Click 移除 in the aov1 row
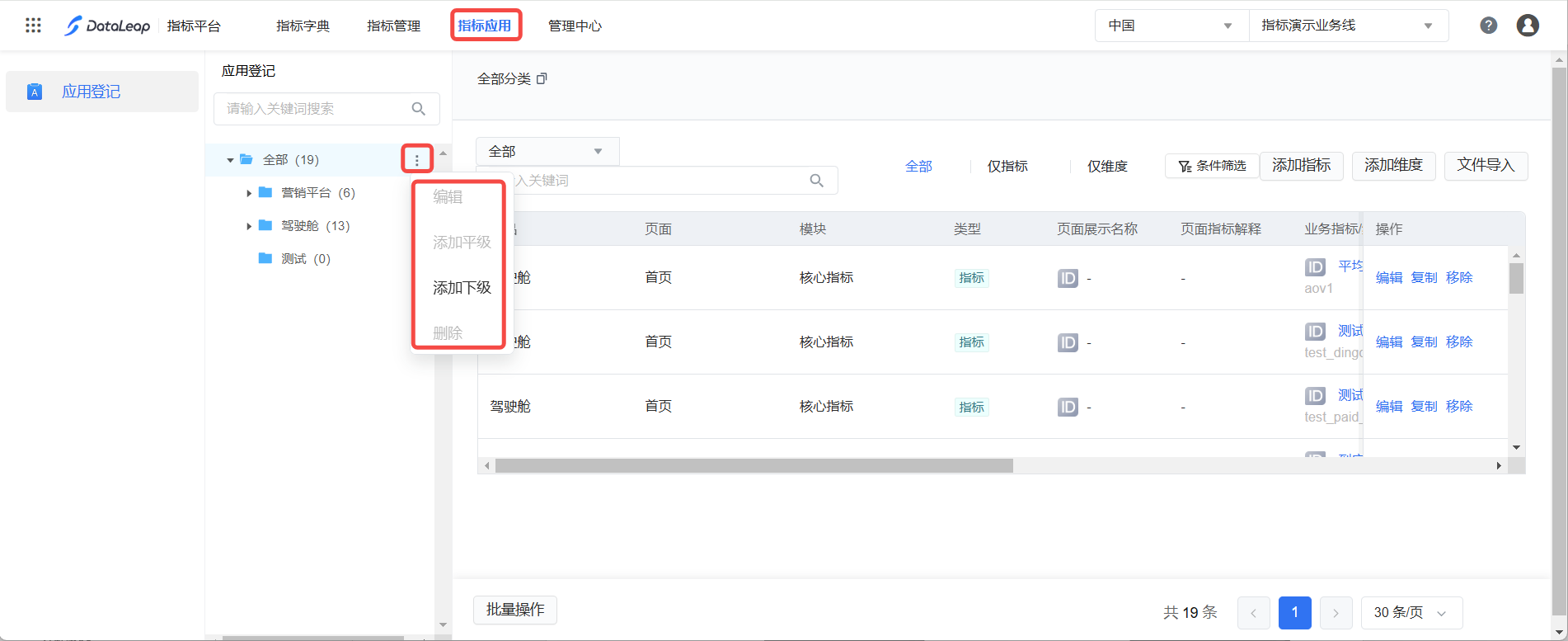The height and width of the screenshot is (641, 1568). pos(1459,278)
